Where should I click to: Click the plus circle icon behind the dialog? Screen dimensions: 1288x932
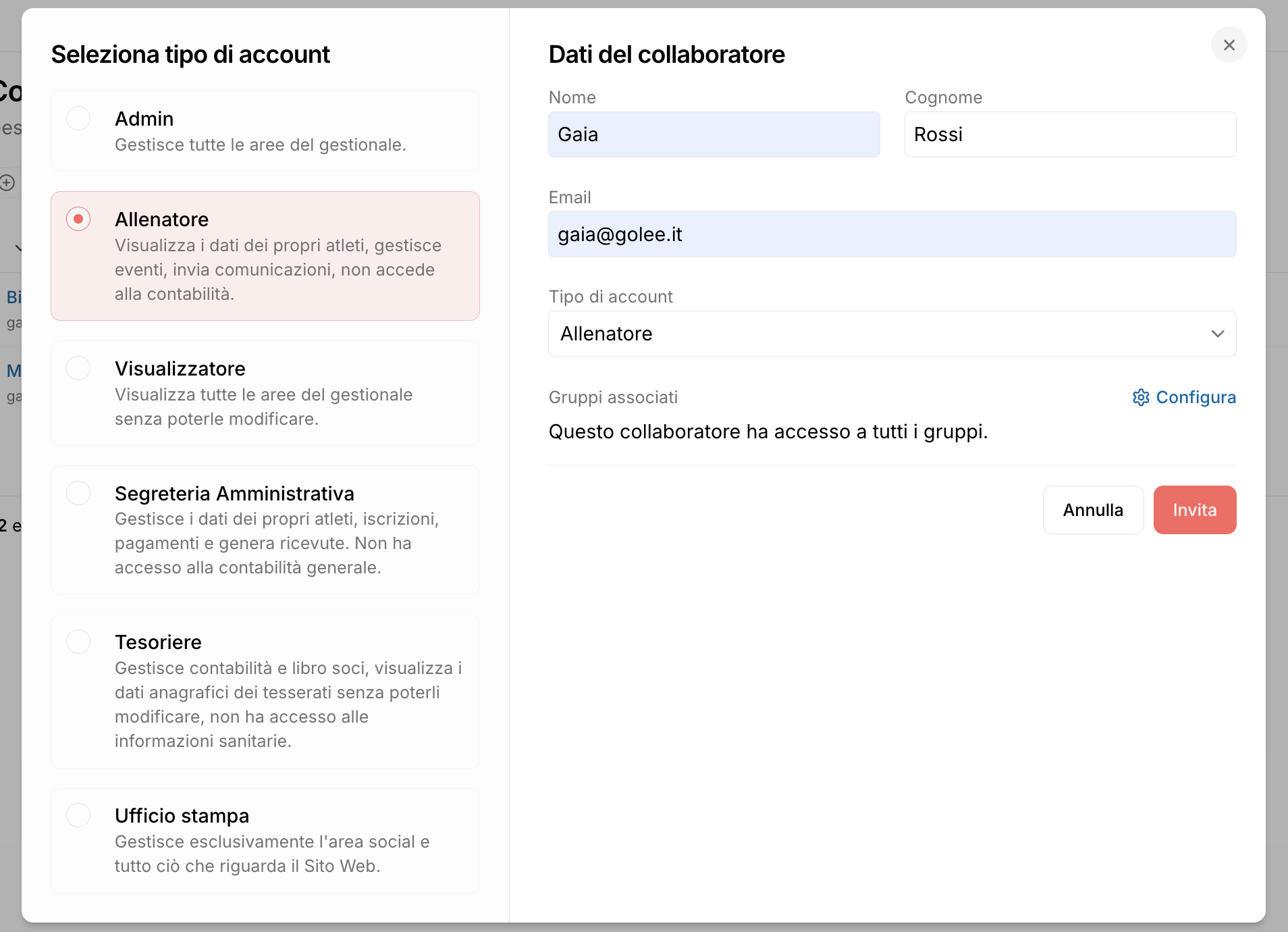pos(7,182)
